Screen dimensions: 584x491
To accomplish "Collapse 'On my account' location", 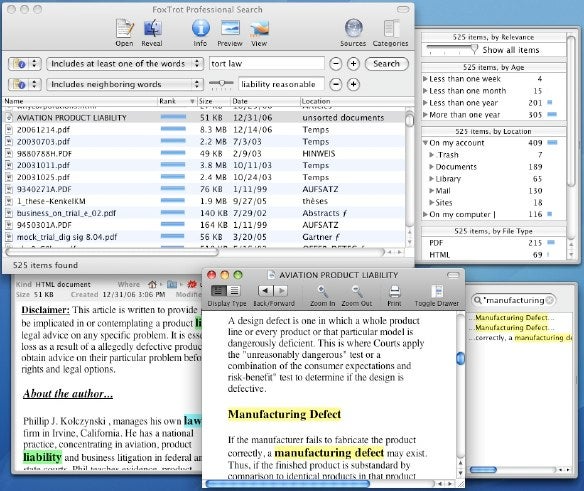I will pyautogui.click(x=425, y=143).
